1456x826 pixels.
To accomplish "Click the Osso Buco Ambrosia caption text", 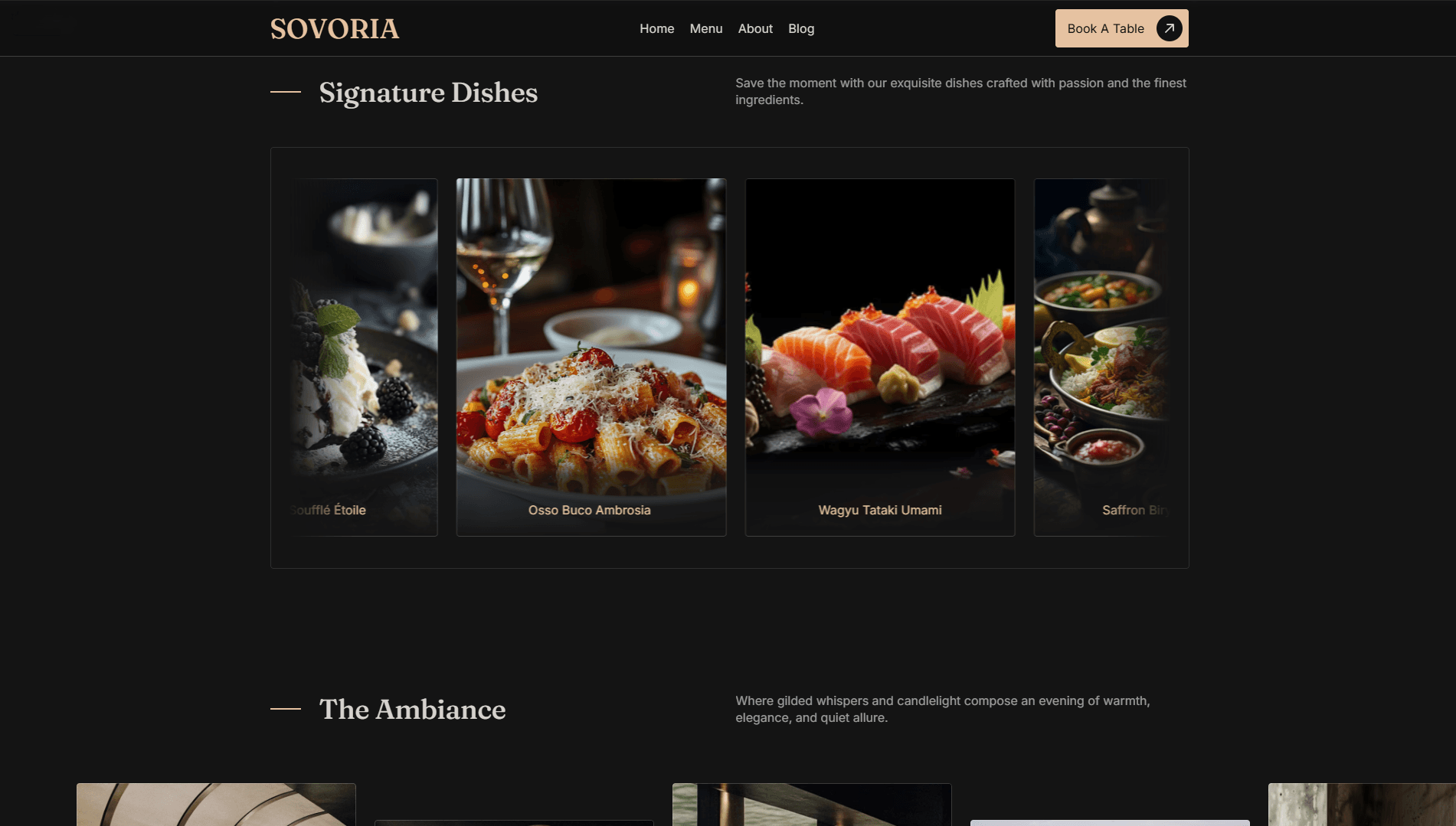I will point(589,510).
